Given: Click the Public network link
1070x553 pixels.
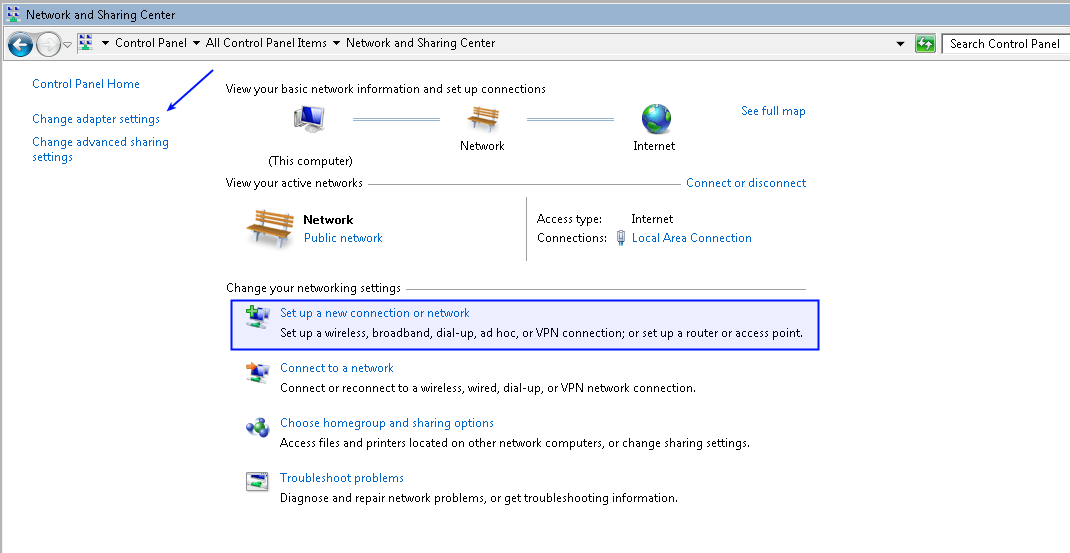Looking at the screenshot, I should [x=343, y=238].
